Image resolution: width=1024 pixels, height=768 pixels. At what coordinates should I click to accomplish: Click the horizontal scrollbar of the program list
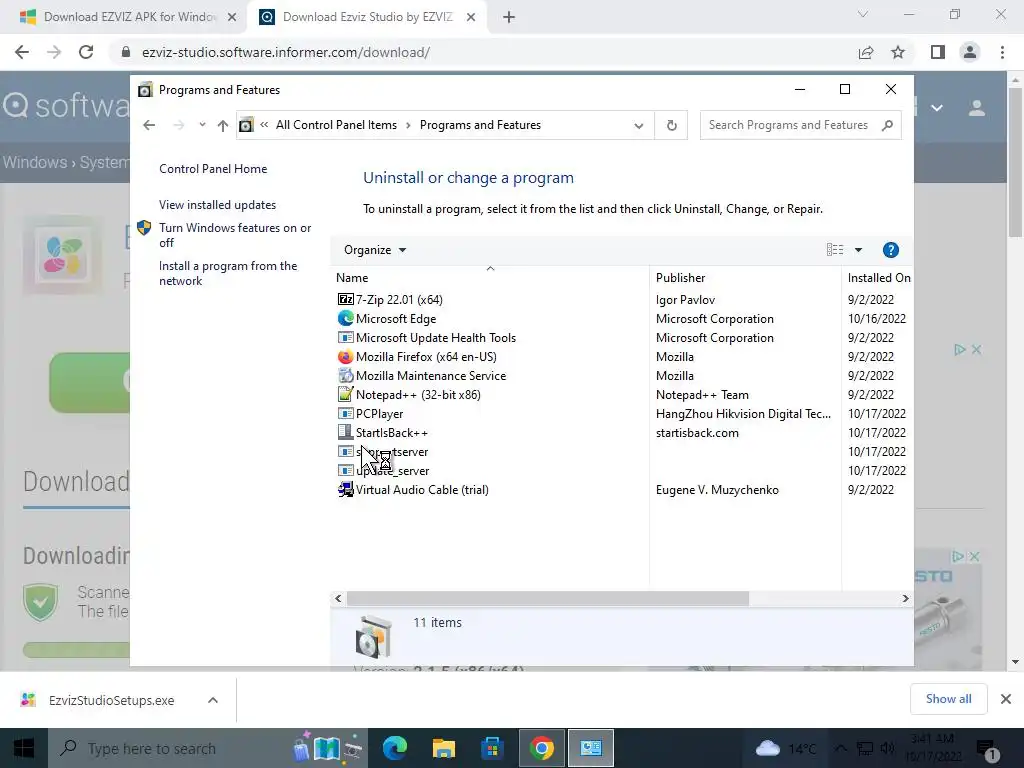point(547,598)
